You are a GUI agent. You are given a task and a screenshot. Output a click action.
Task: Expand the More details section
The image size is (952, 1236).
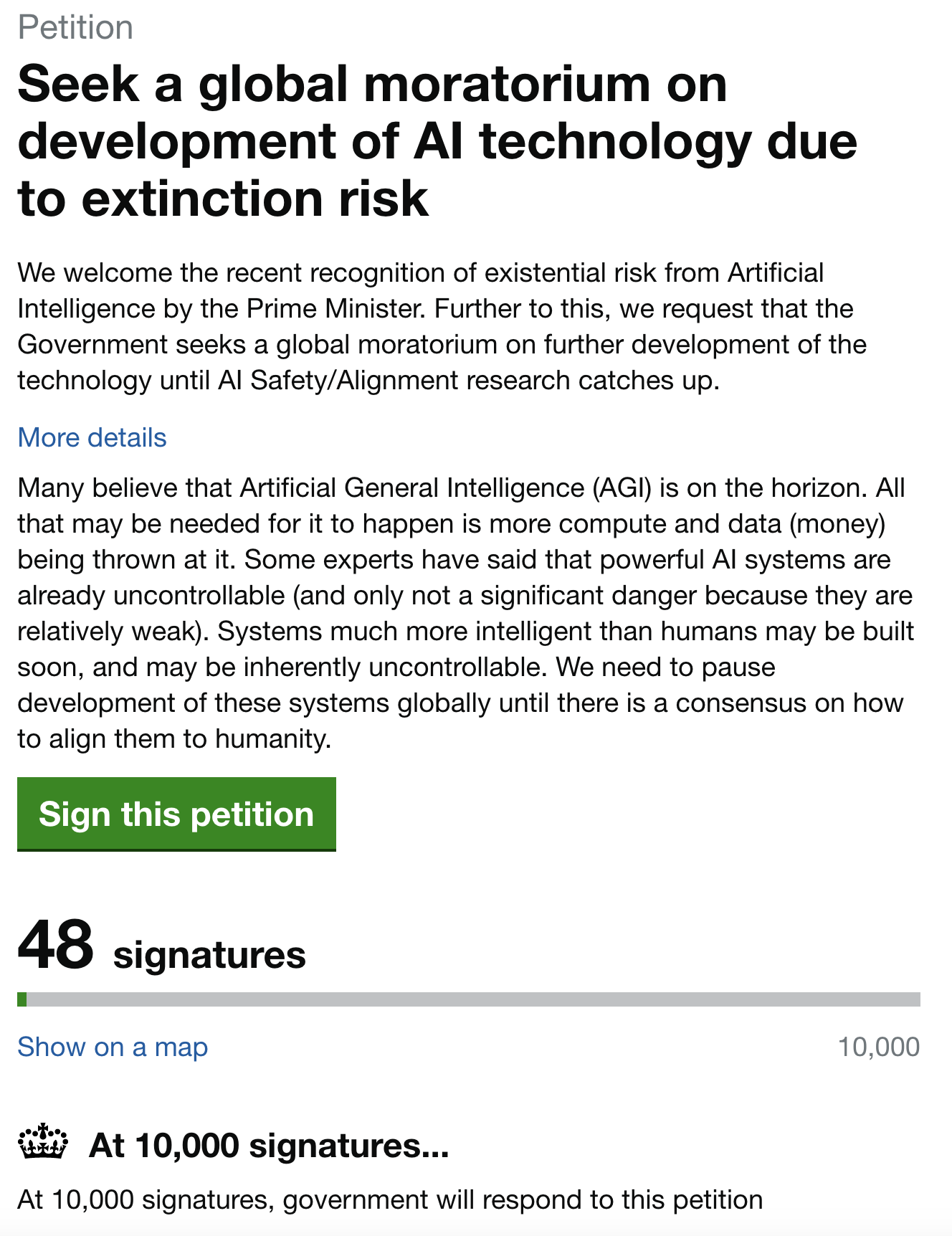tap(92, 437)
